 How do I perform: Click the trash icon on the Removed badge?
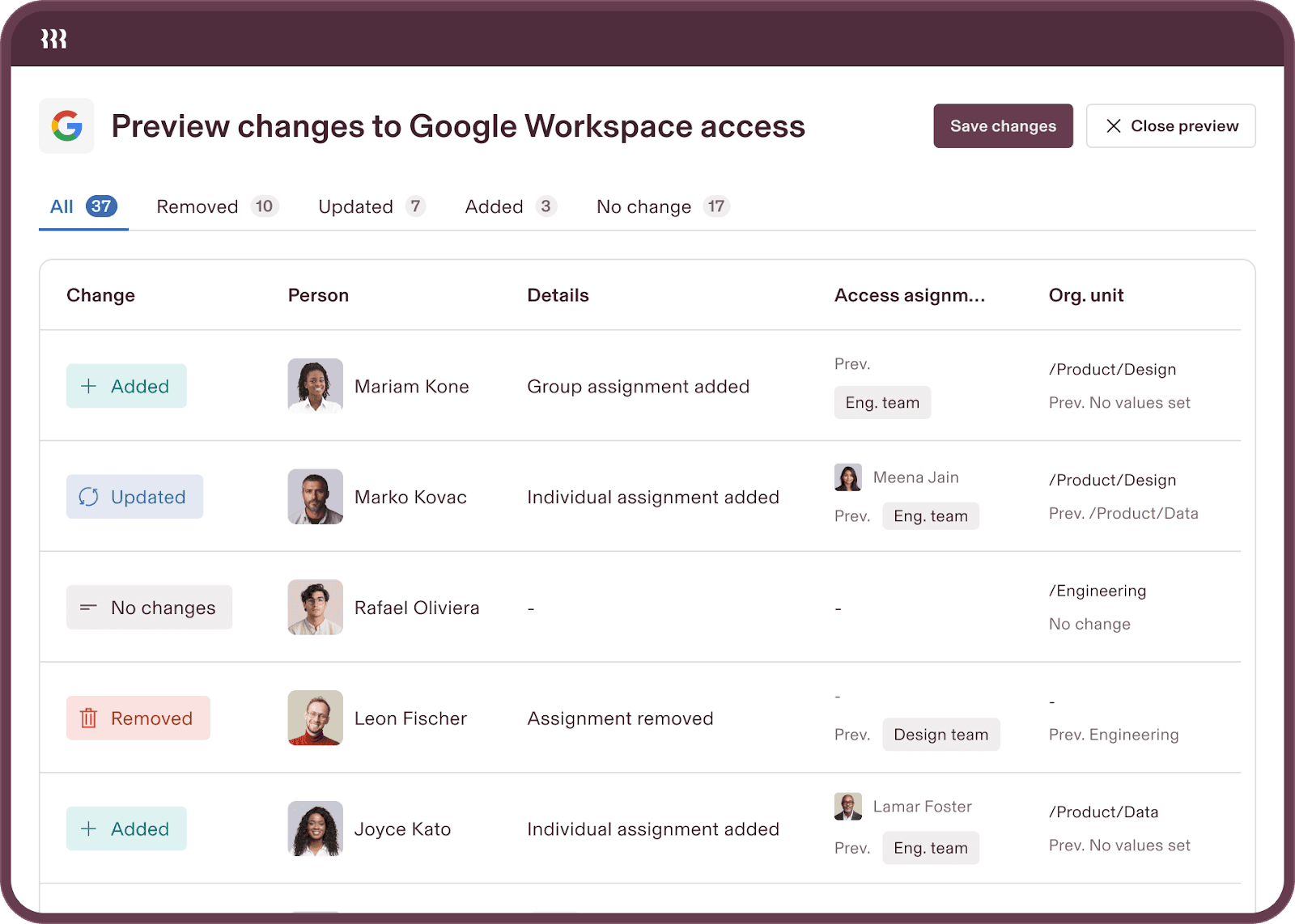(x=88, y=718)
